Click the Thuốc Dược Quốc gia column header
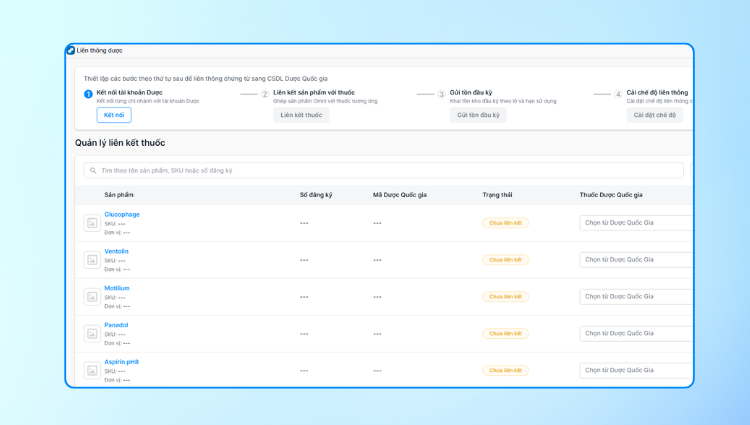The width and height of the screenshot is (750, 425). point(611,195)
